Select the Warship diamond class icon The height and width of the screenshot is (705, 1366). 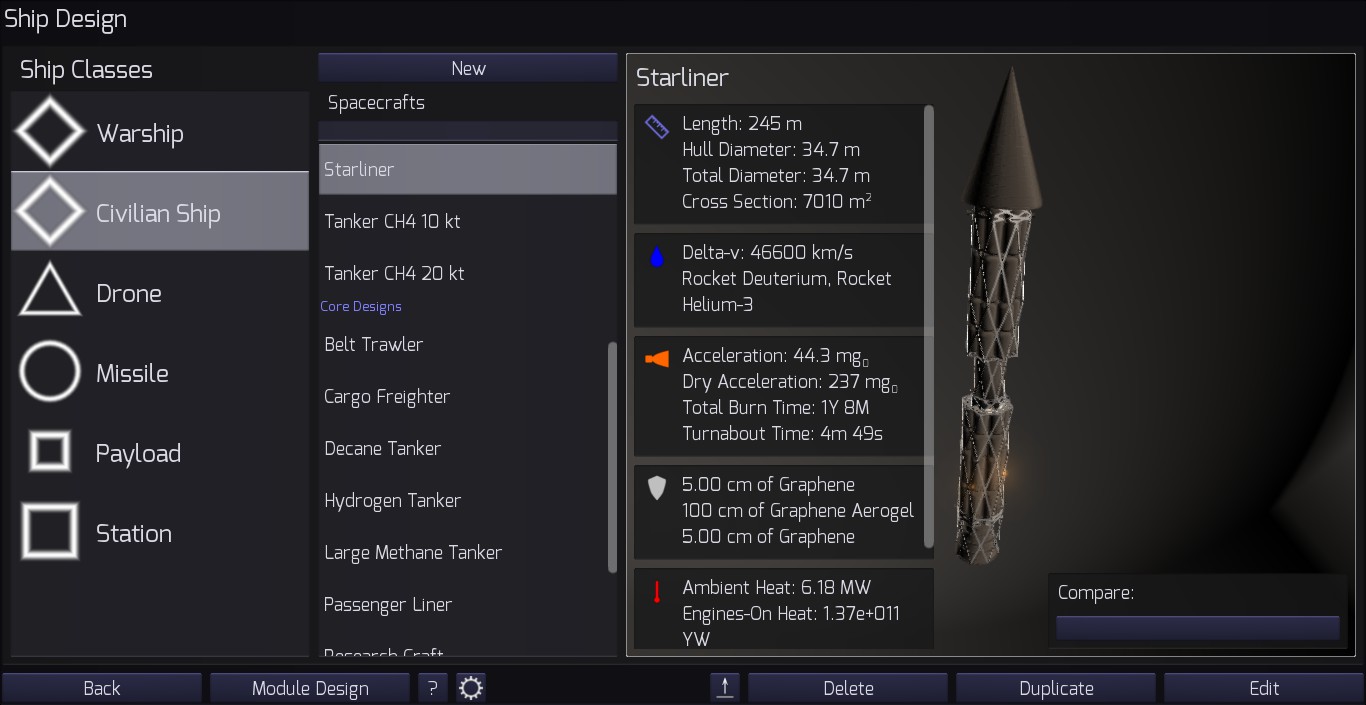point(50,133)
